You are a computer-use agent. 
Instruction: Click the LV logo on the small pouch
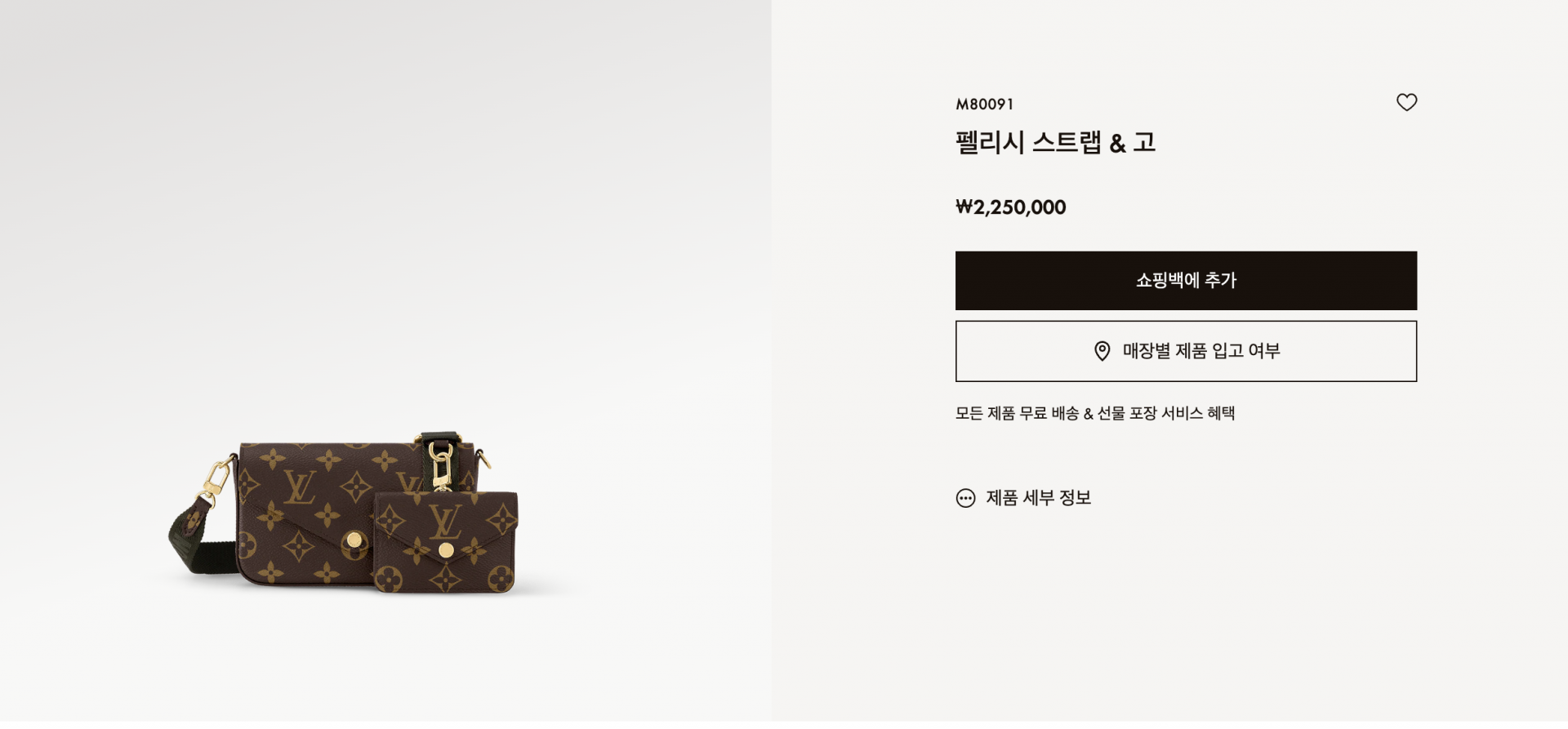445,522
